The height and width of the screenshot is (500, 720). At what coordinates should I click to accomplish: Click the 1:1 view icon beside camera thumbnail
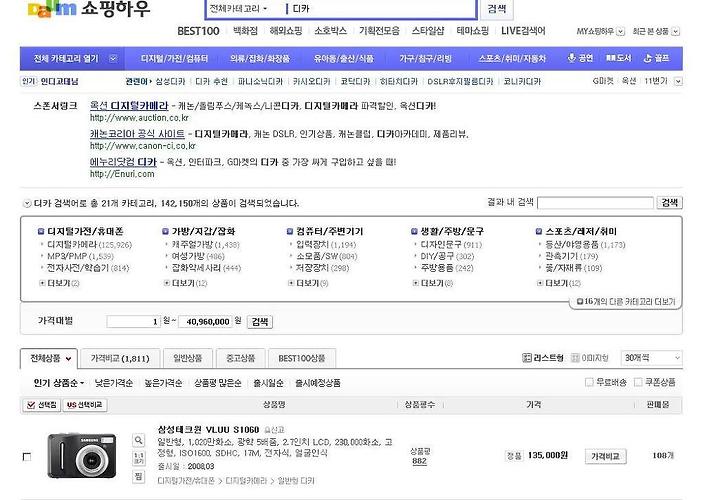(138, 458)
